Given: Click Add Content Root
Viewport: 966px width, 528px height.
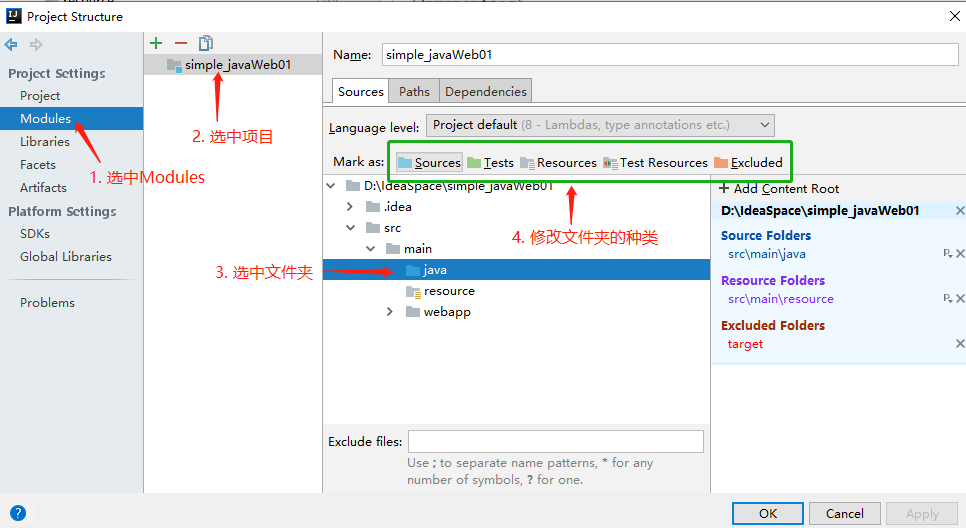Looking at the screenshot, I should (x=779, y=189).
